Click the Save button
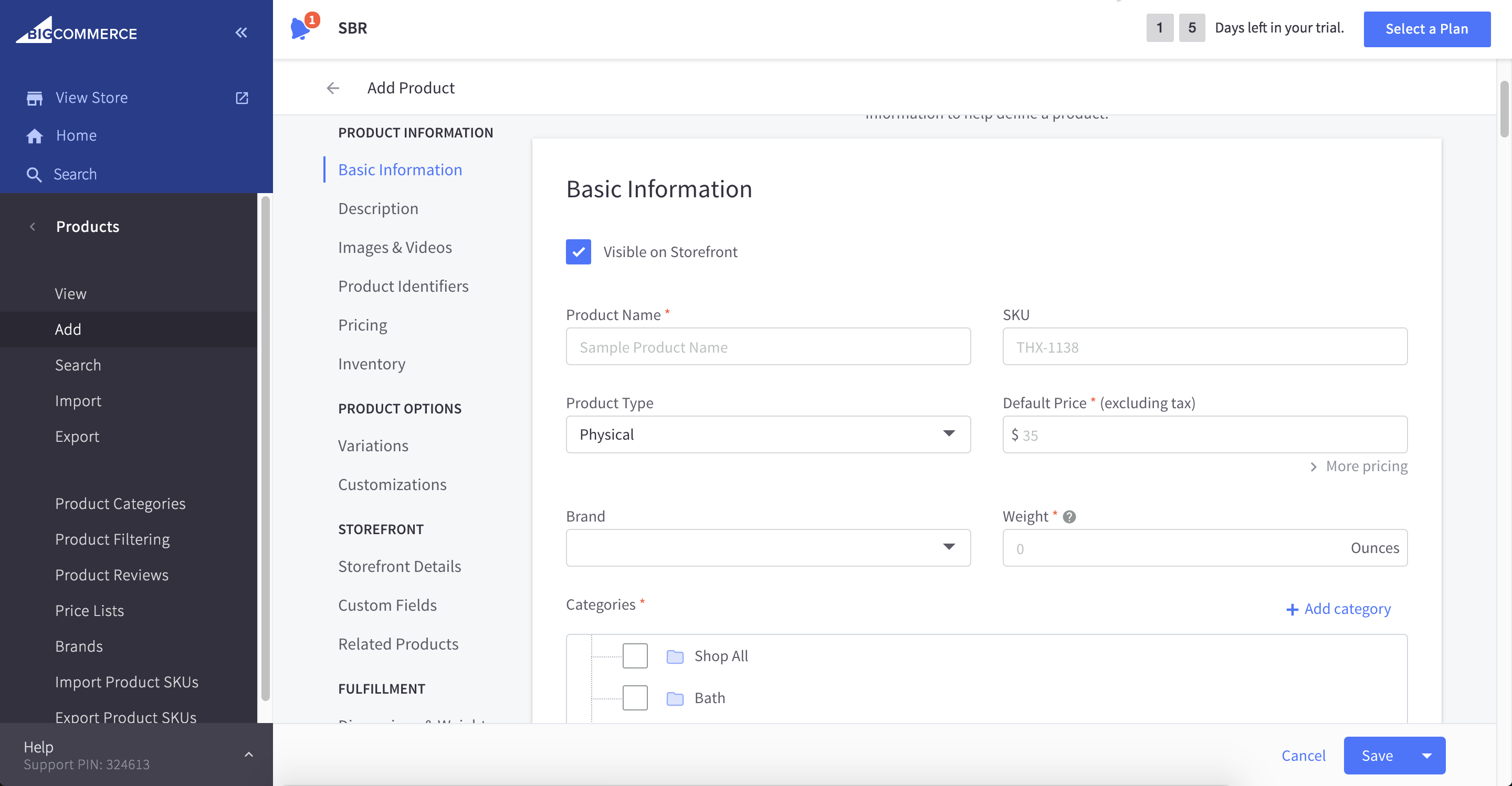The image size is (1512, 786). click(1377, 756)
